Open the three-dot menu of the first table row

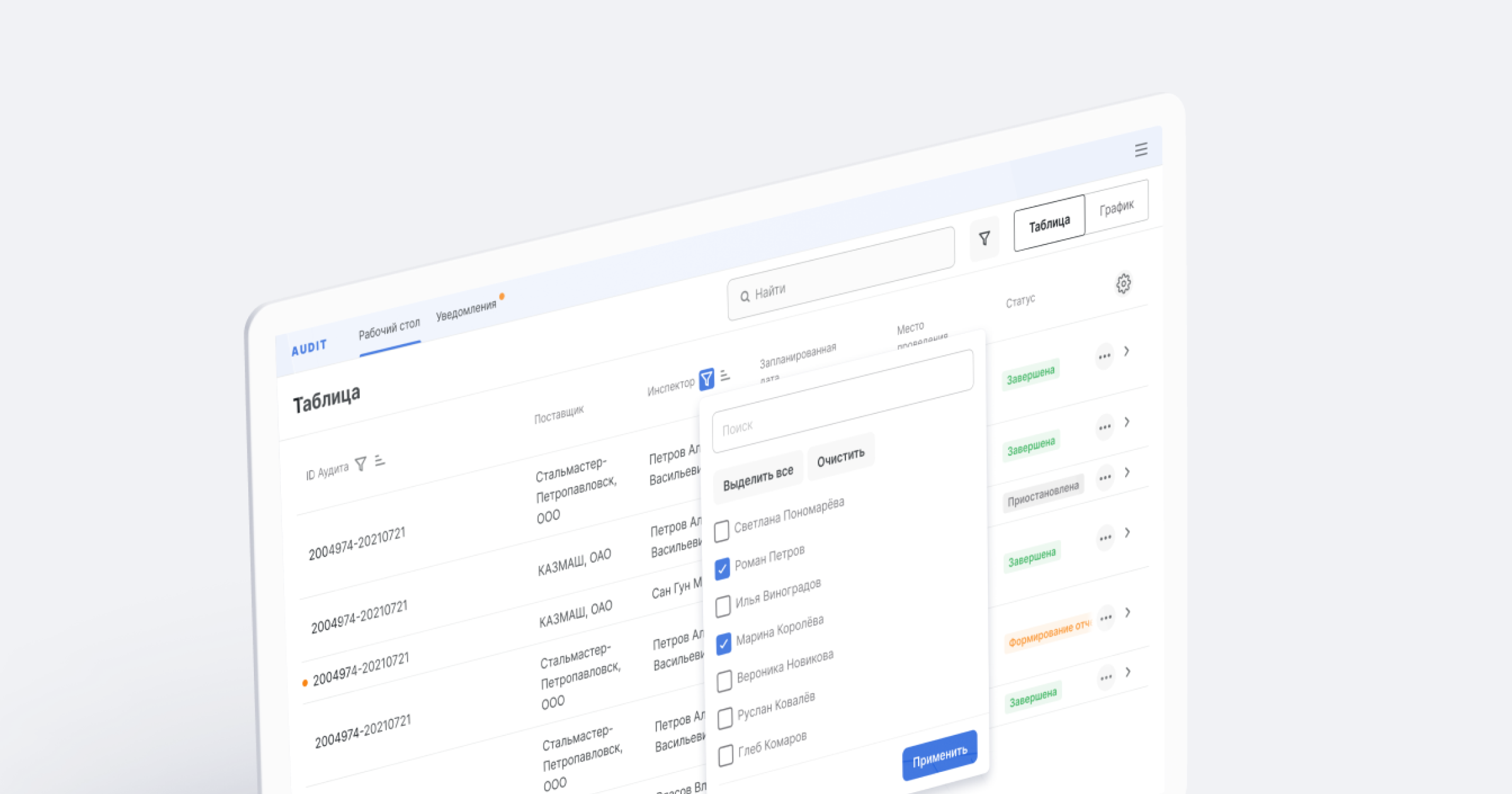(1104, 357)
